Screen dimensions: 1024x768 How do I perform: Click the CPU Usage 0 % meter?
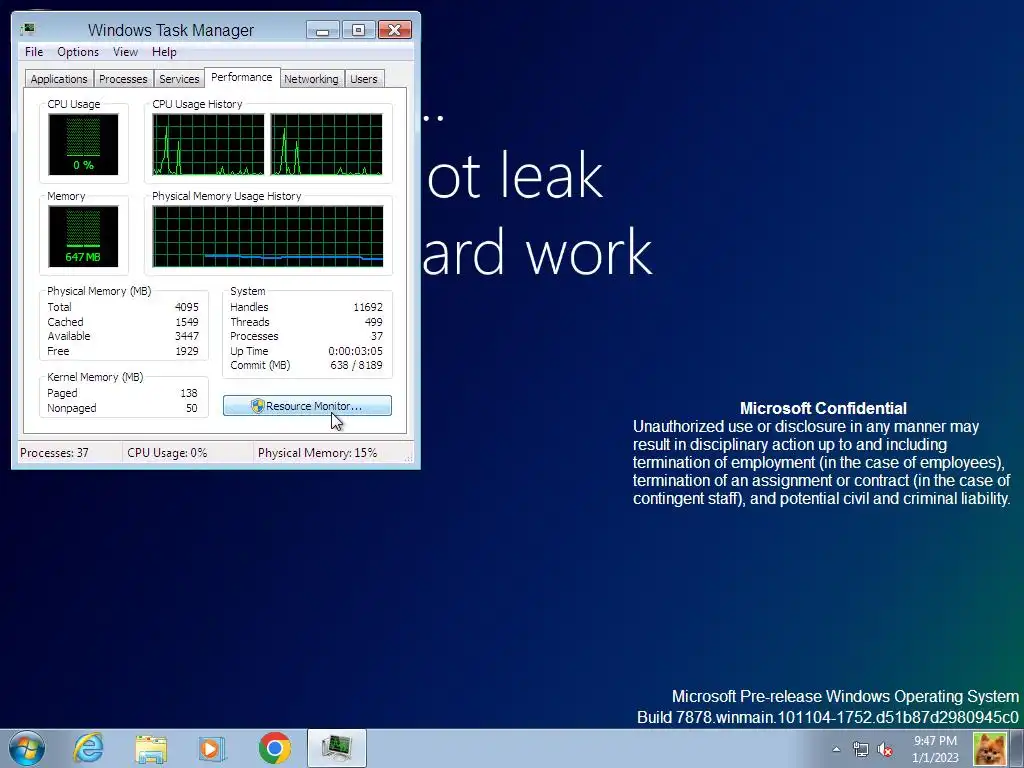[83, 144]
